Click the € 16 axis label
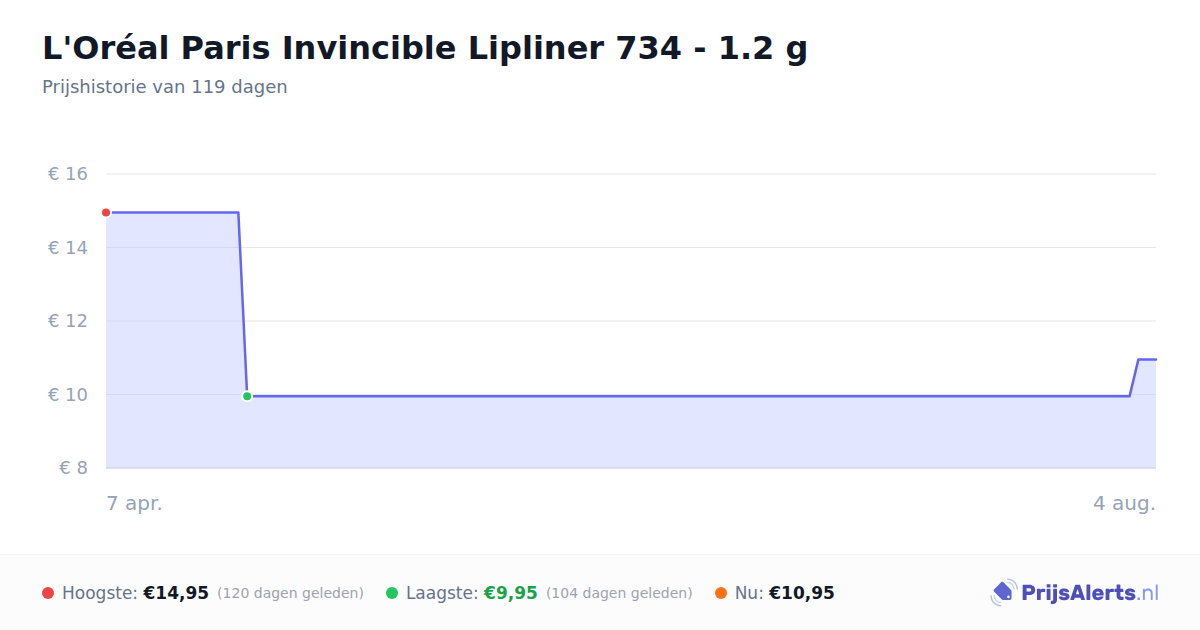The width and height of the screenshot is (1200, 630). 68,174
